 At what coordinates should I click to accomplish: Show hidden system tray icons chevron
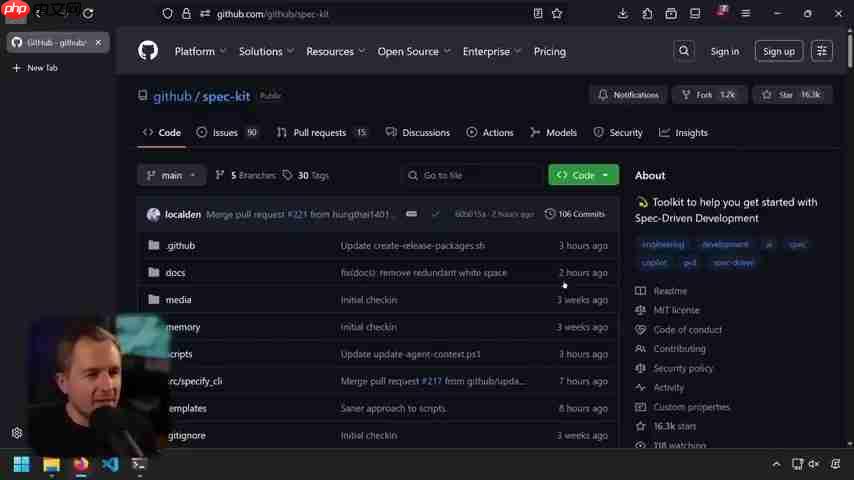(x=776, y=464)
